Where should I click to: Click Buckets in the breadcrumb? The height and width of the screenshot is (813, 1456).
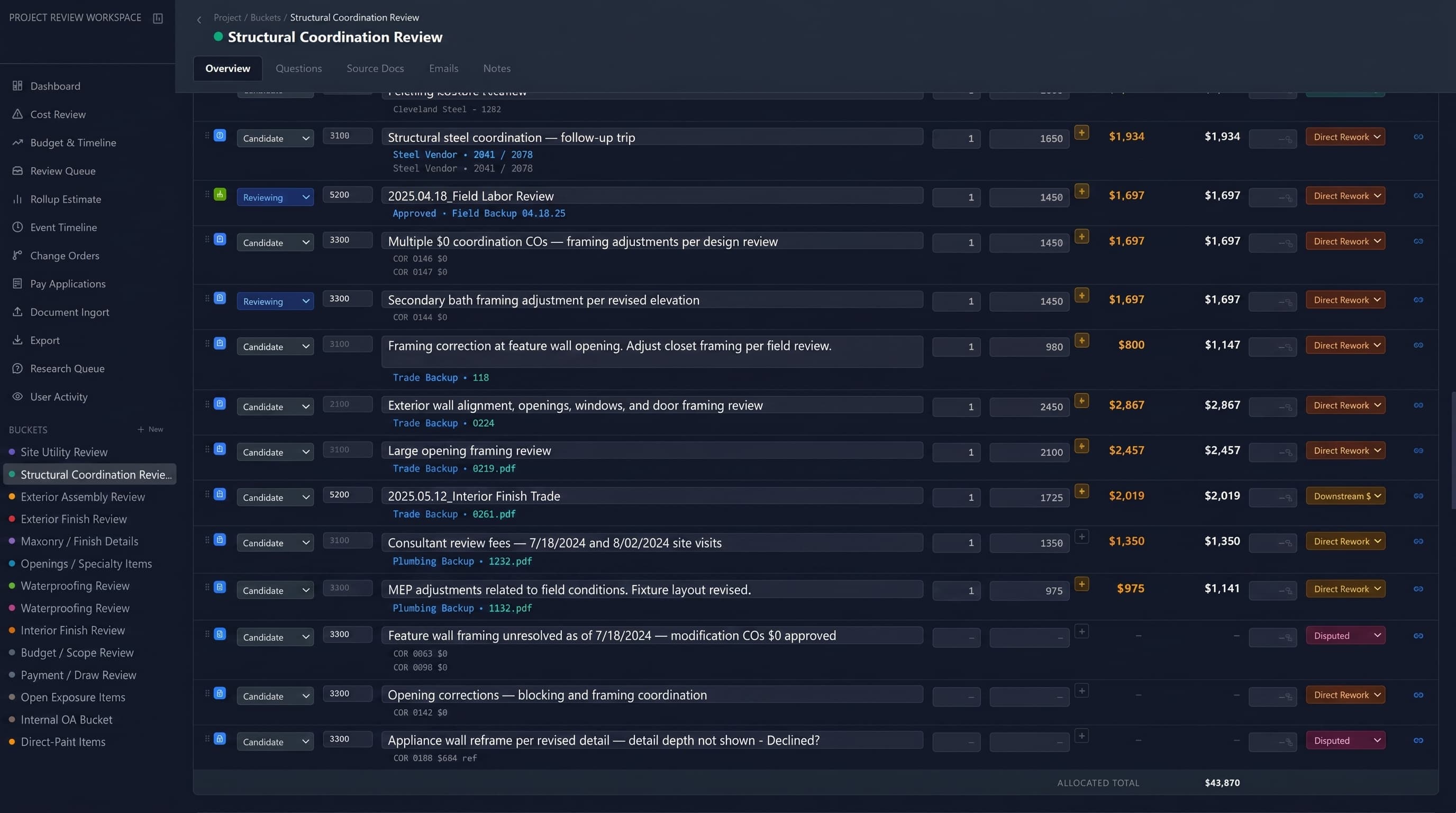(x=265, y=17)
